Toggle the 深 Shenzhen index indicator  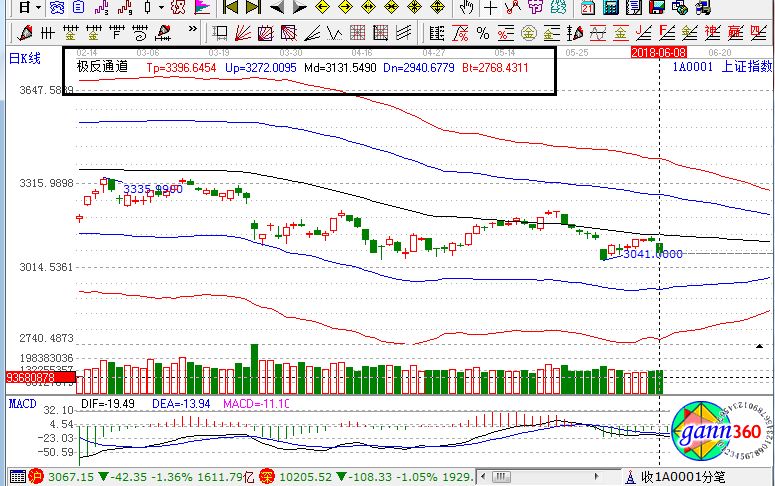268,477
